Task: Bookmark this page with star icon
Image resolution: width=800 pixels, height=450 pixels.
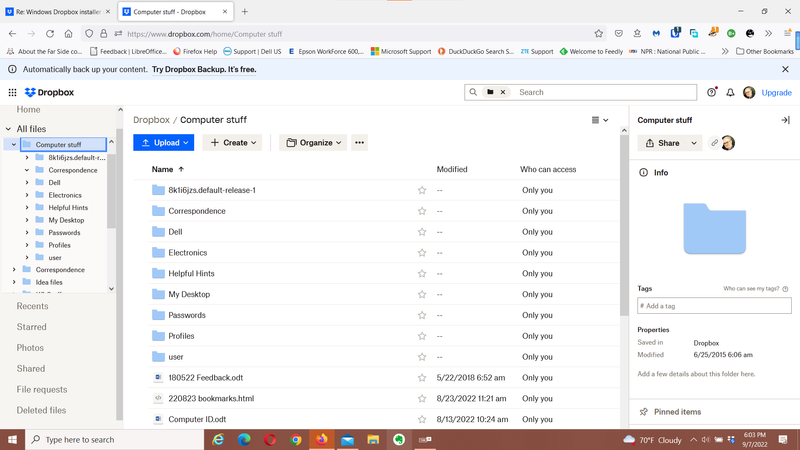Action: point(598,34)
